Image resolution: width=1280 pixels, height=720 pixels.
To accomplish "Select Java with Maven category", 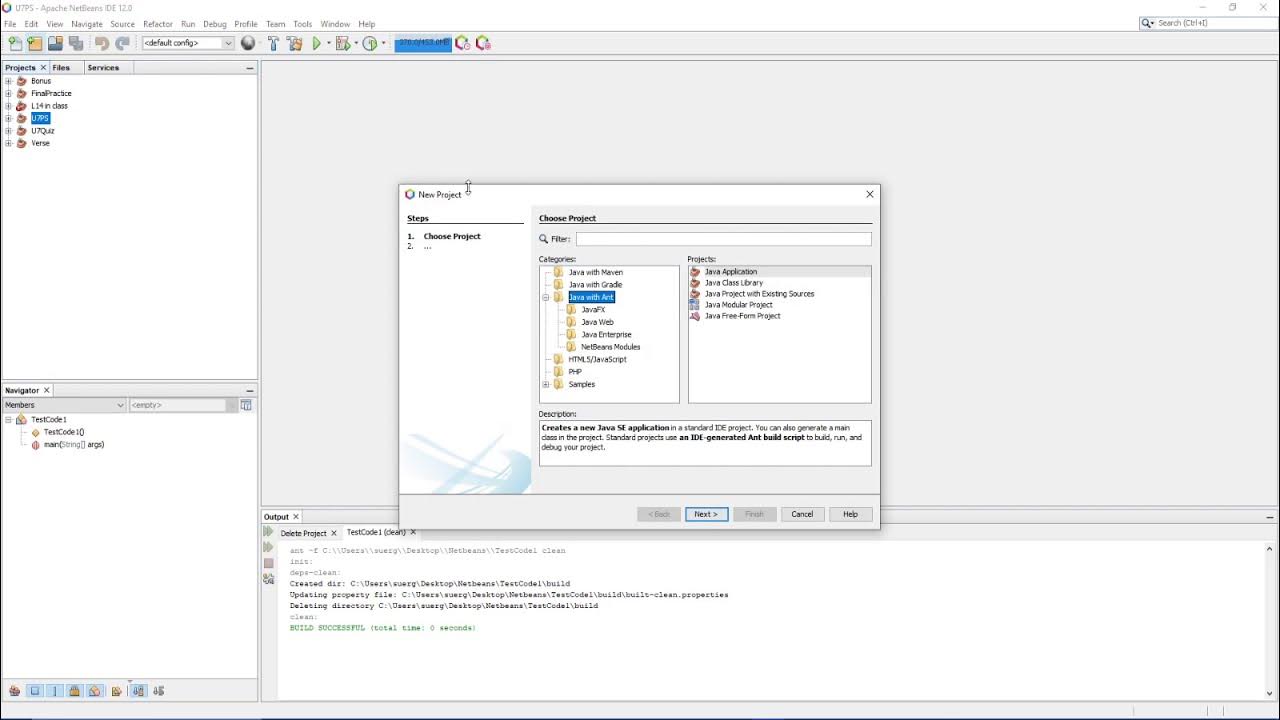I will click(595, 272).
